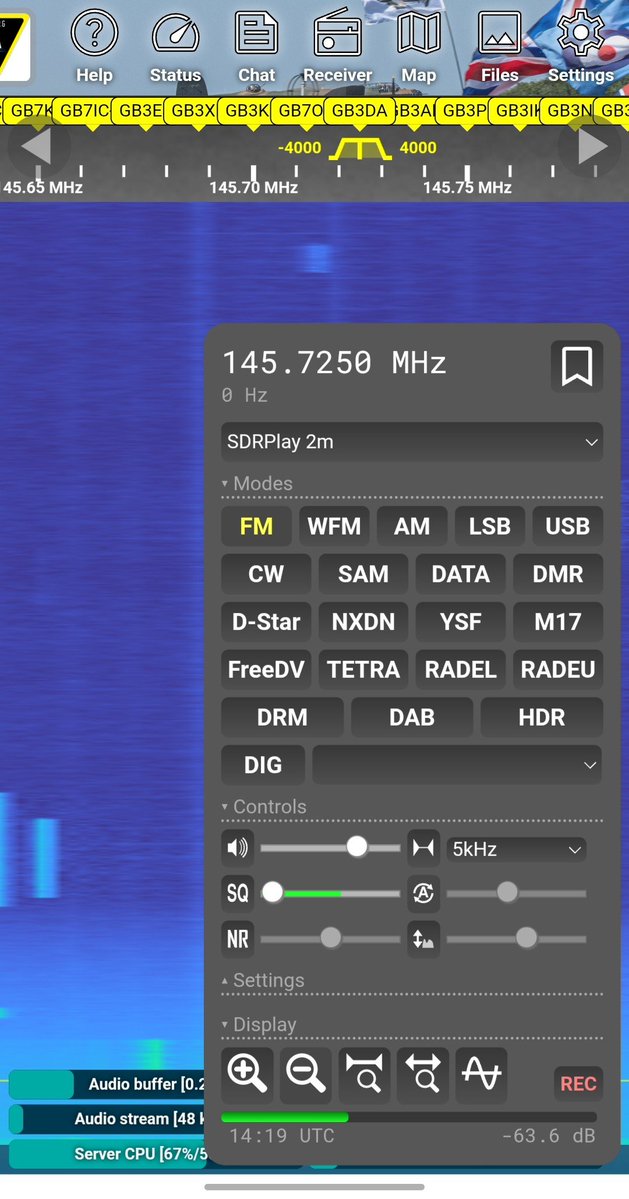Toggle automatic squelch AGC icon
The width and height of the screenshot is (629, 1199).
tap(423, 893)
